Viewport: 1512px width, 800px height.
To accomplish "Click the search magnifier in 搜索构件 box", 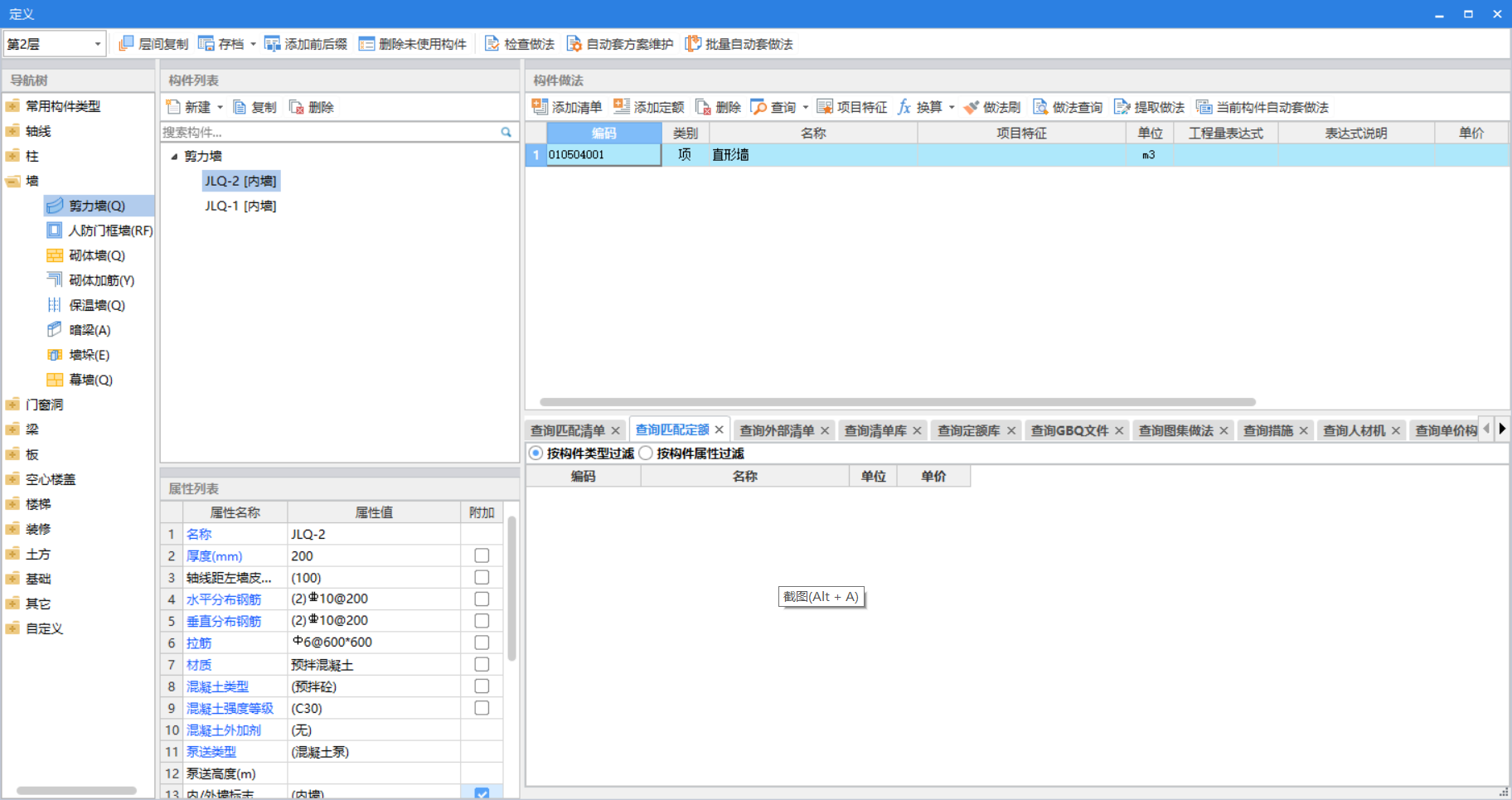I will pyautogui.click(x=506, y=132).
